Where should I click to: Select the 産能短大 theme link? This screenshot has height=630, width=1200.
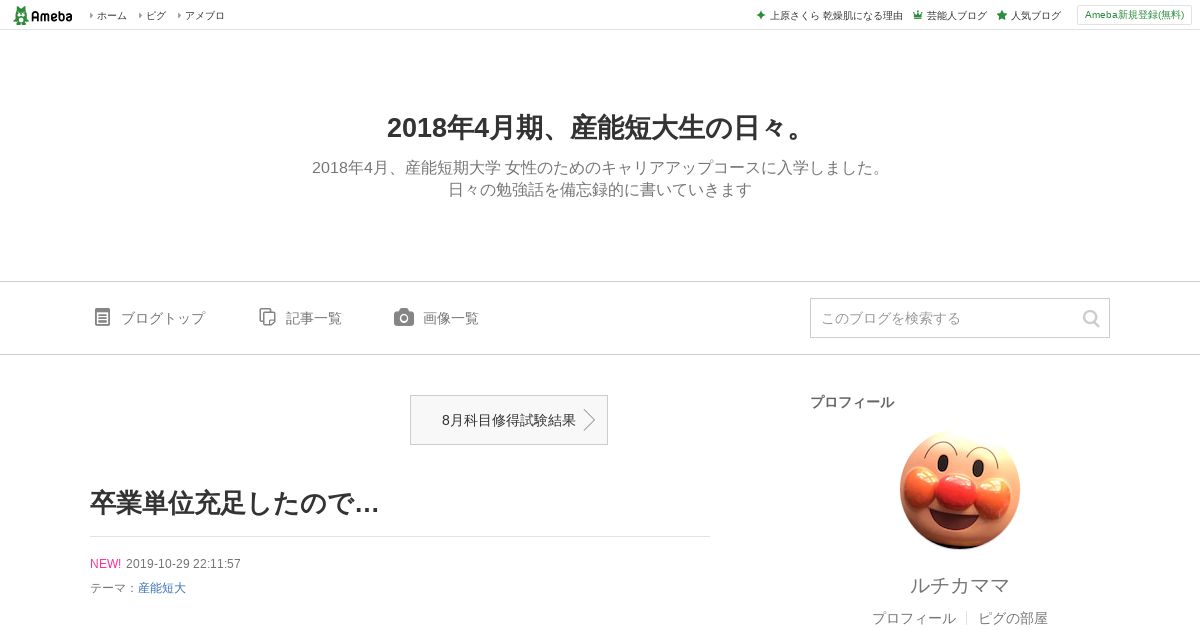(x=162, y=588)
